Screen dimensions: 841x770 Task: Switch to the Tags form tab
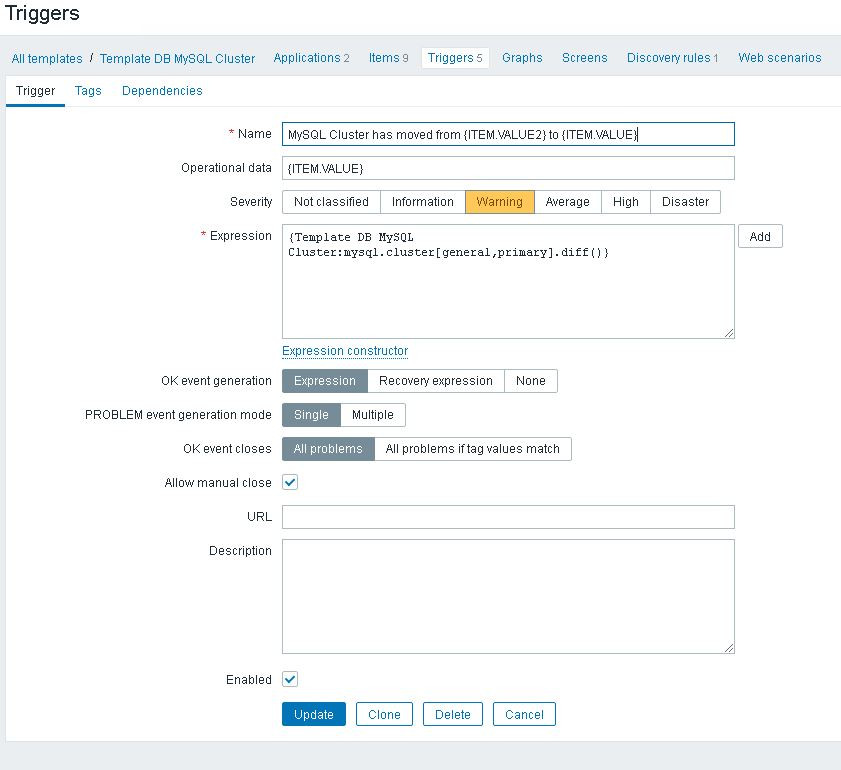click(x=88, y=91)
